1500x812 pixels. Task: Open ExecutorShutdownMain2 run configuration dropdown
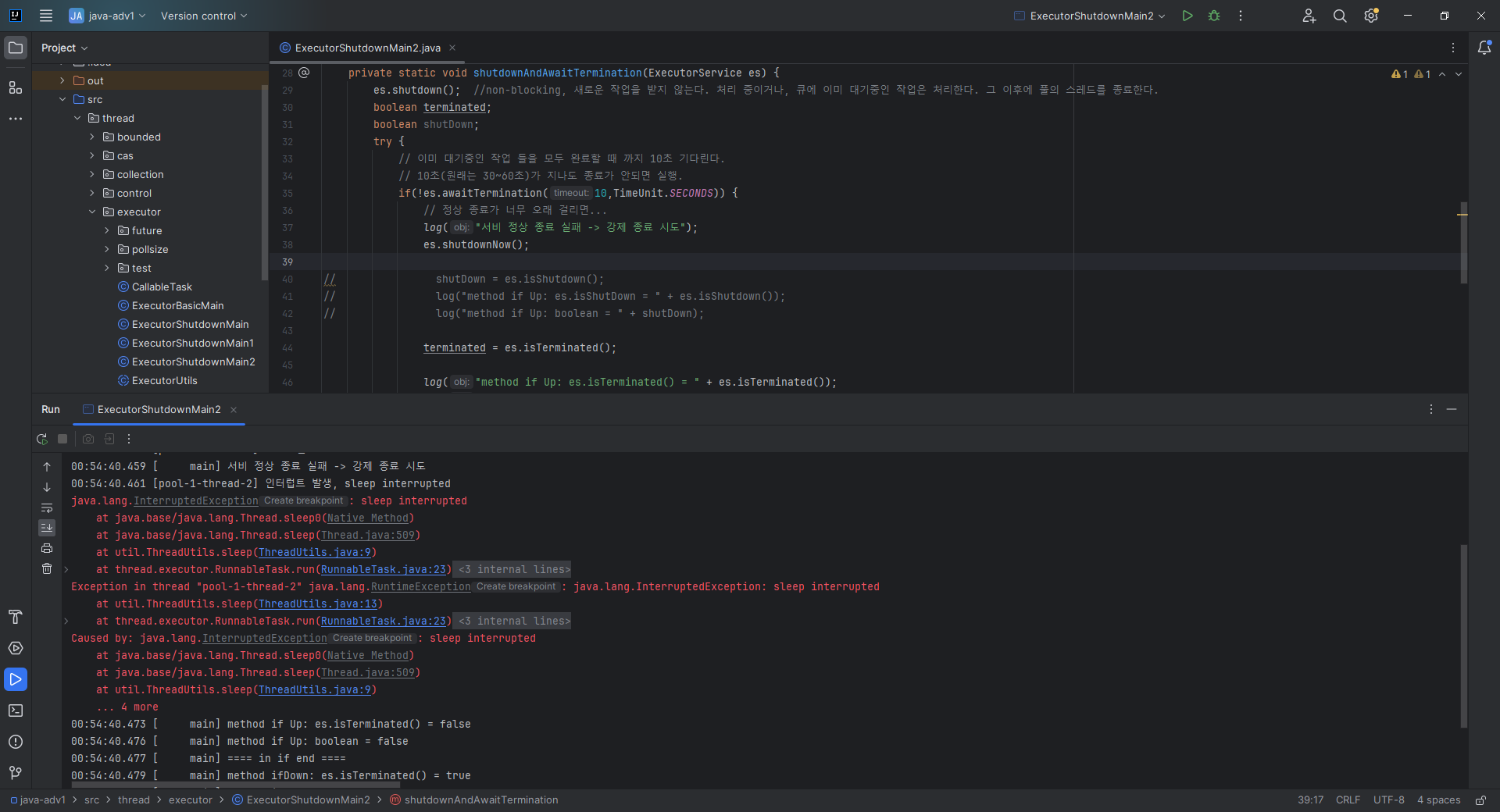coord(1090,16)
